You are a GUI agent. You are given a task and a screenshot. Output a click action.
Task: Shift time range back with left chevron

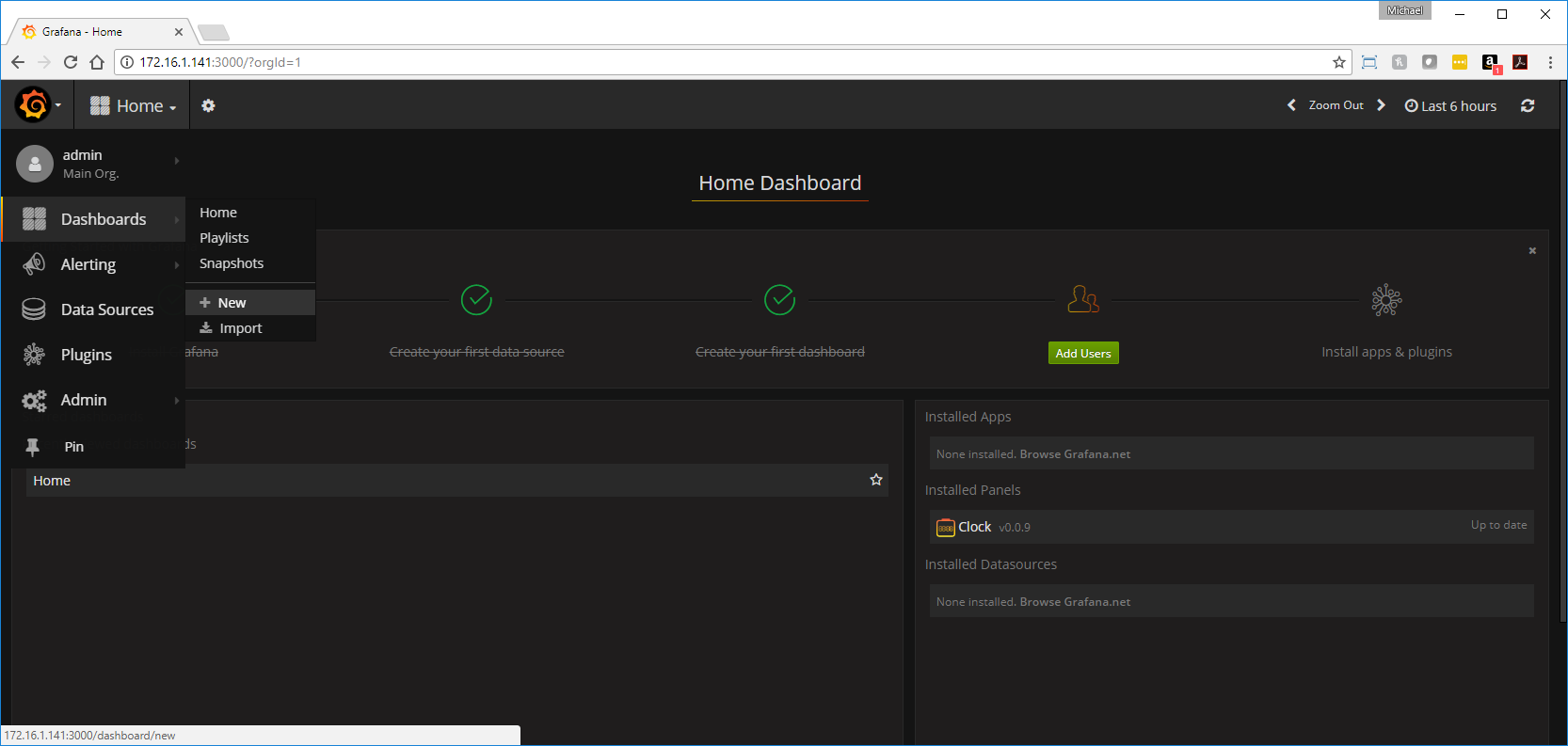[x=1291, y=105]
